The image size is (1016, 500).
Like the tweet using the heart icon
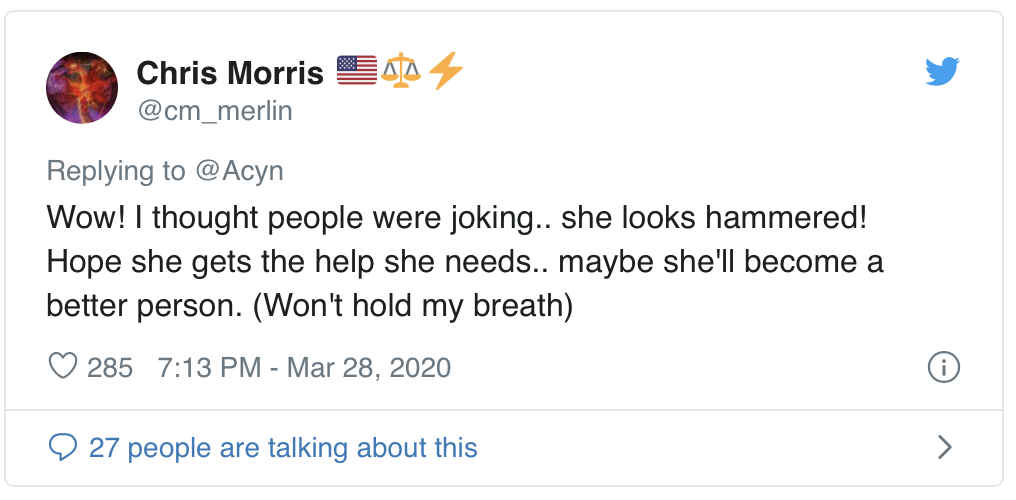click(x=64, y=367)
